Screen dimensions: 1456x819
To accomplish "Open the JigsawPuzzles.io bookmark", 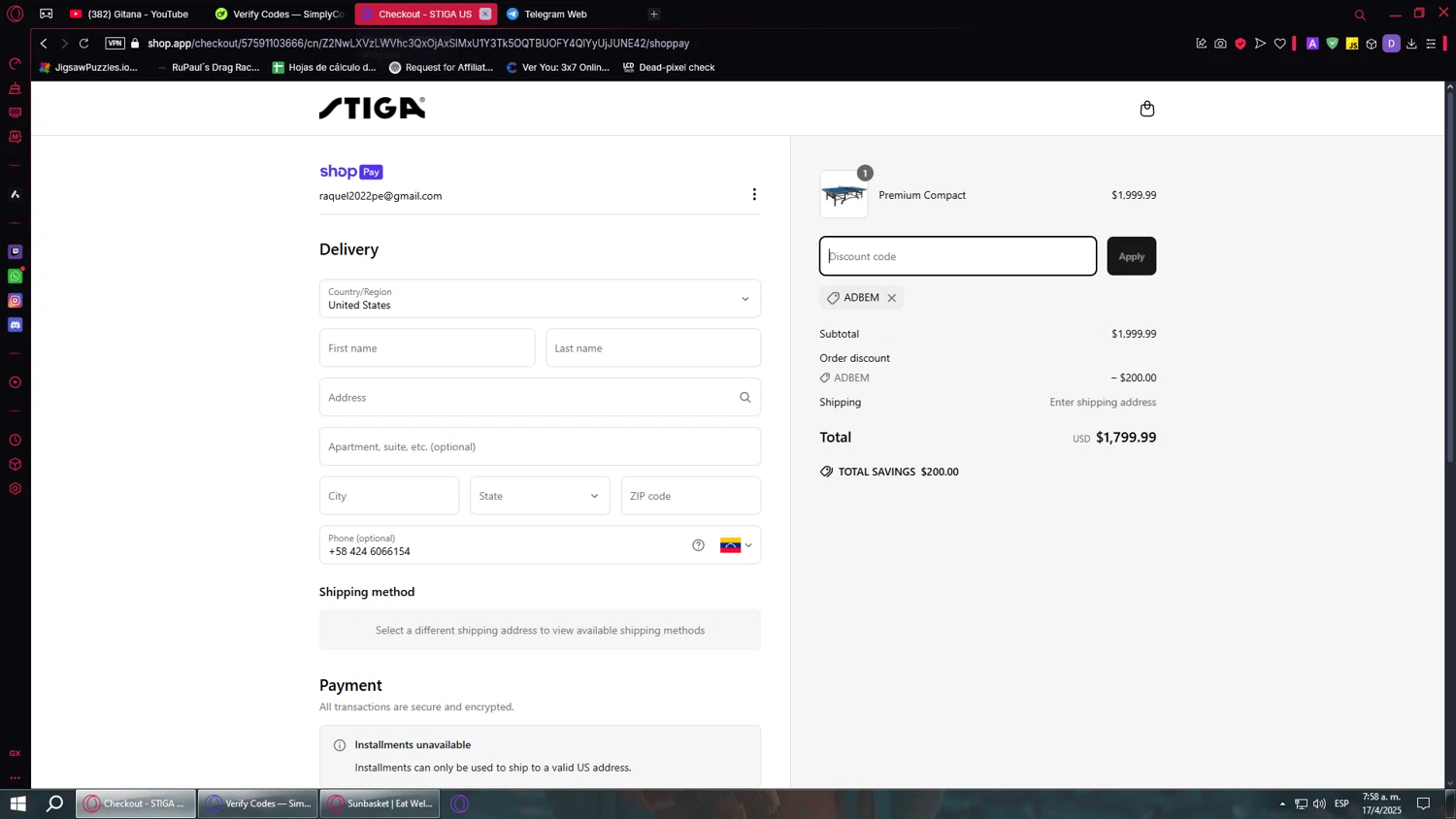I will coord(88,68).
